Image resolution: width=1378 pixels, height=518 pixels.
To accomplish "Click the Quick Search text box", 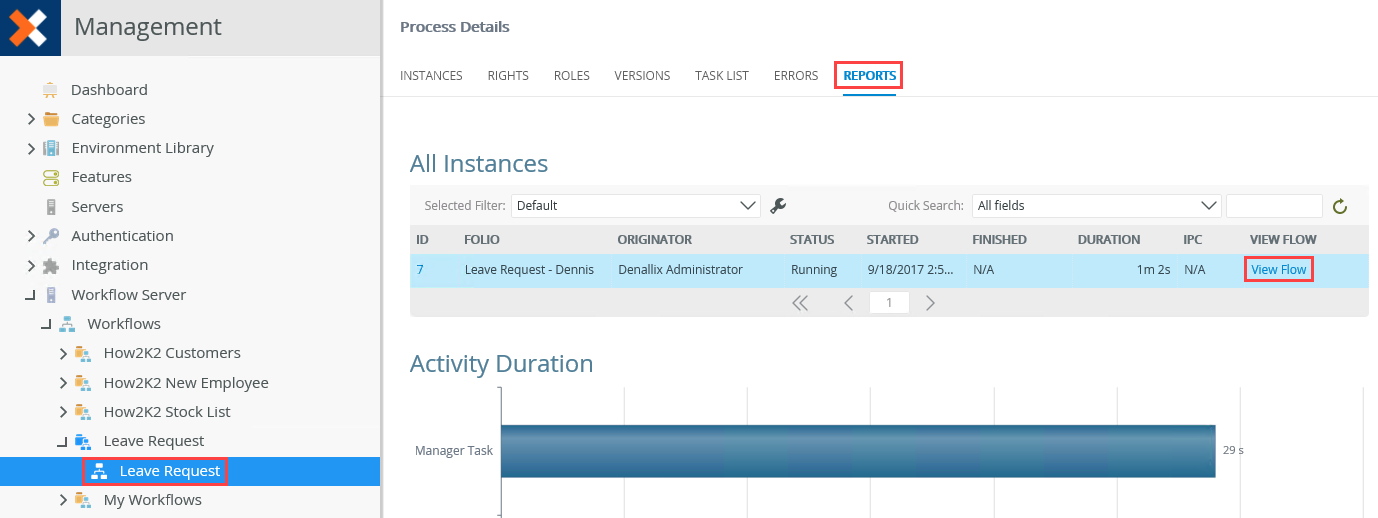I will (1274, 206).
